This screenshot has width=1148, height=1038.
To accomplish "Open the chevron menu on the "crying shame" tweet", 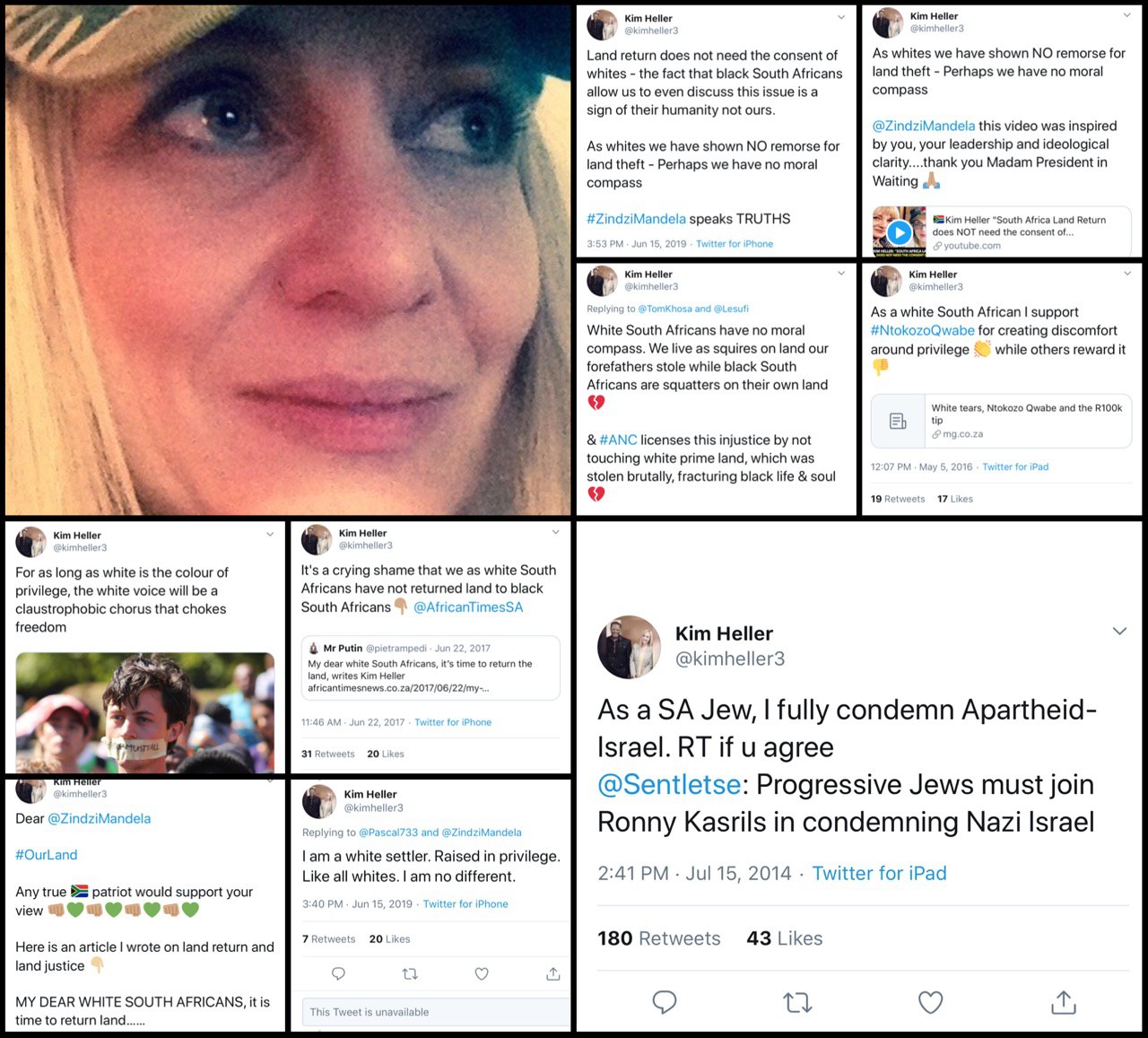I will [555, 532].
